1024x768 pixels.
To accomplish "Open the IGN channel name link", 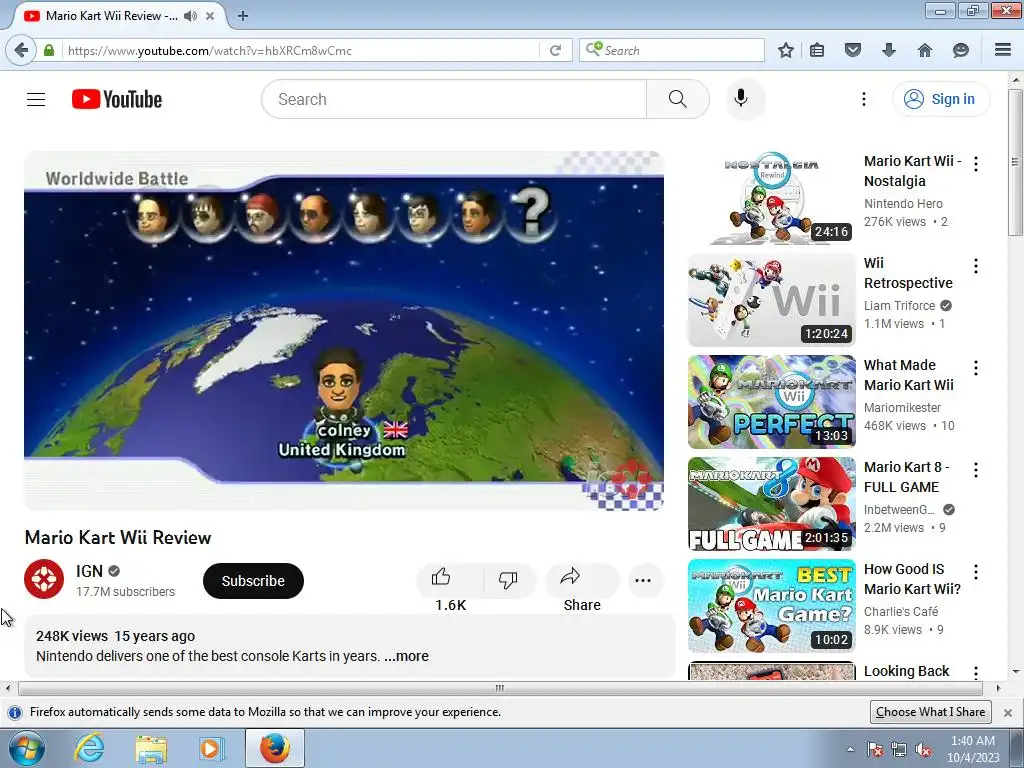I will click(x=89, y=571).
